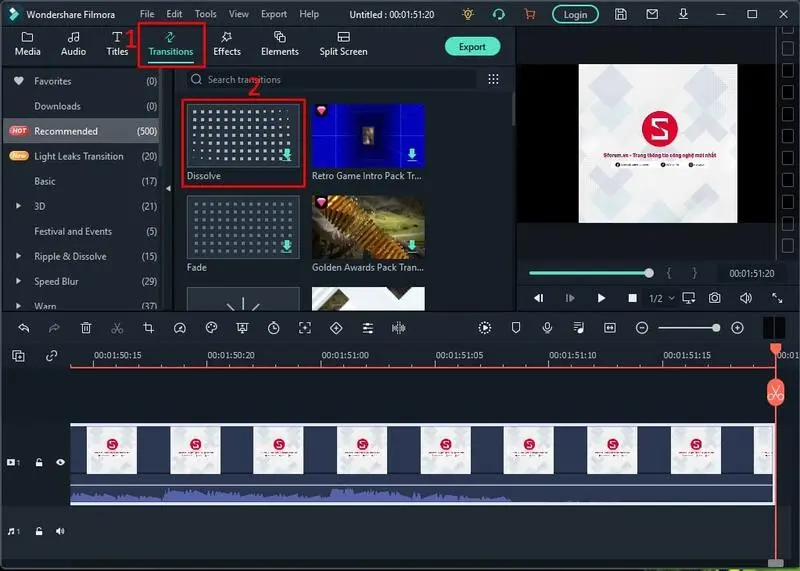Click the Undo icon
The height and width of the screenshot is (571, 800).
[x=23, y=328]
